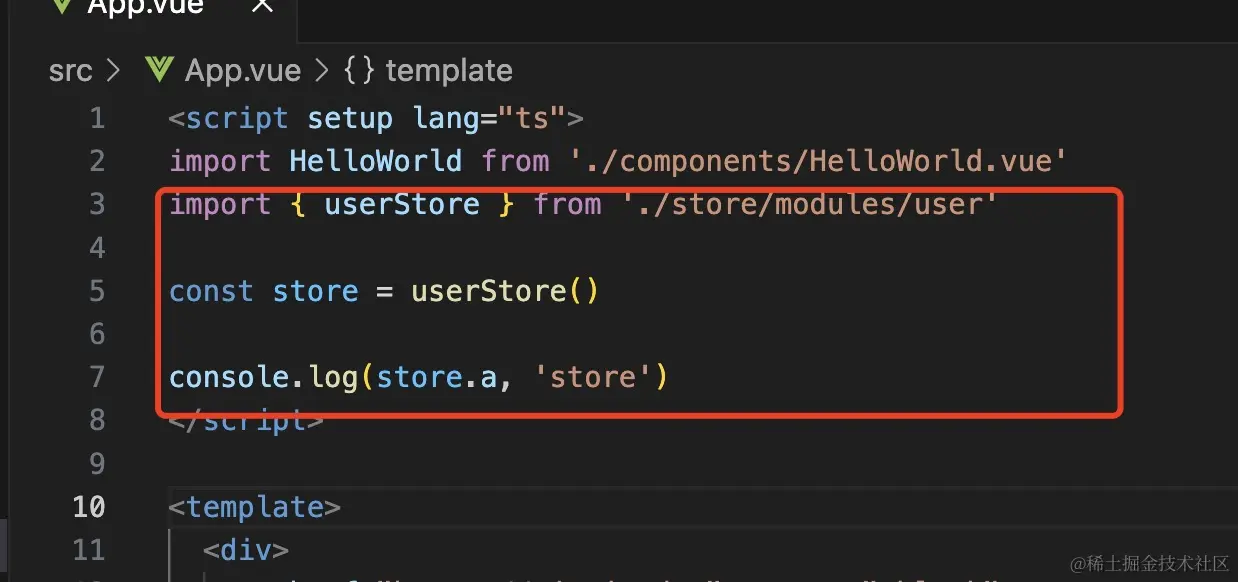Click the HelloWorld identifier on line 2

[x=376, y=161]
